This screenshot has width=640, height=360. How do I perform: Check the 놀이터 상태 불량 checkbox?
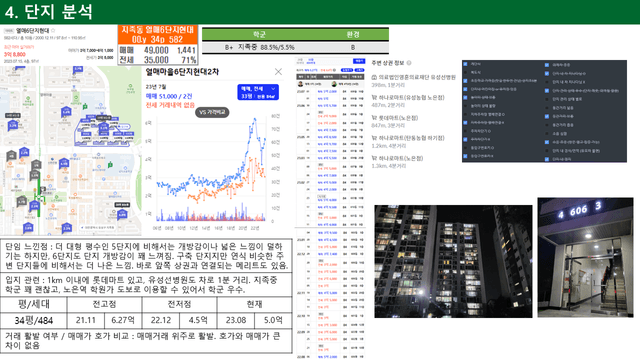point(465,106)
